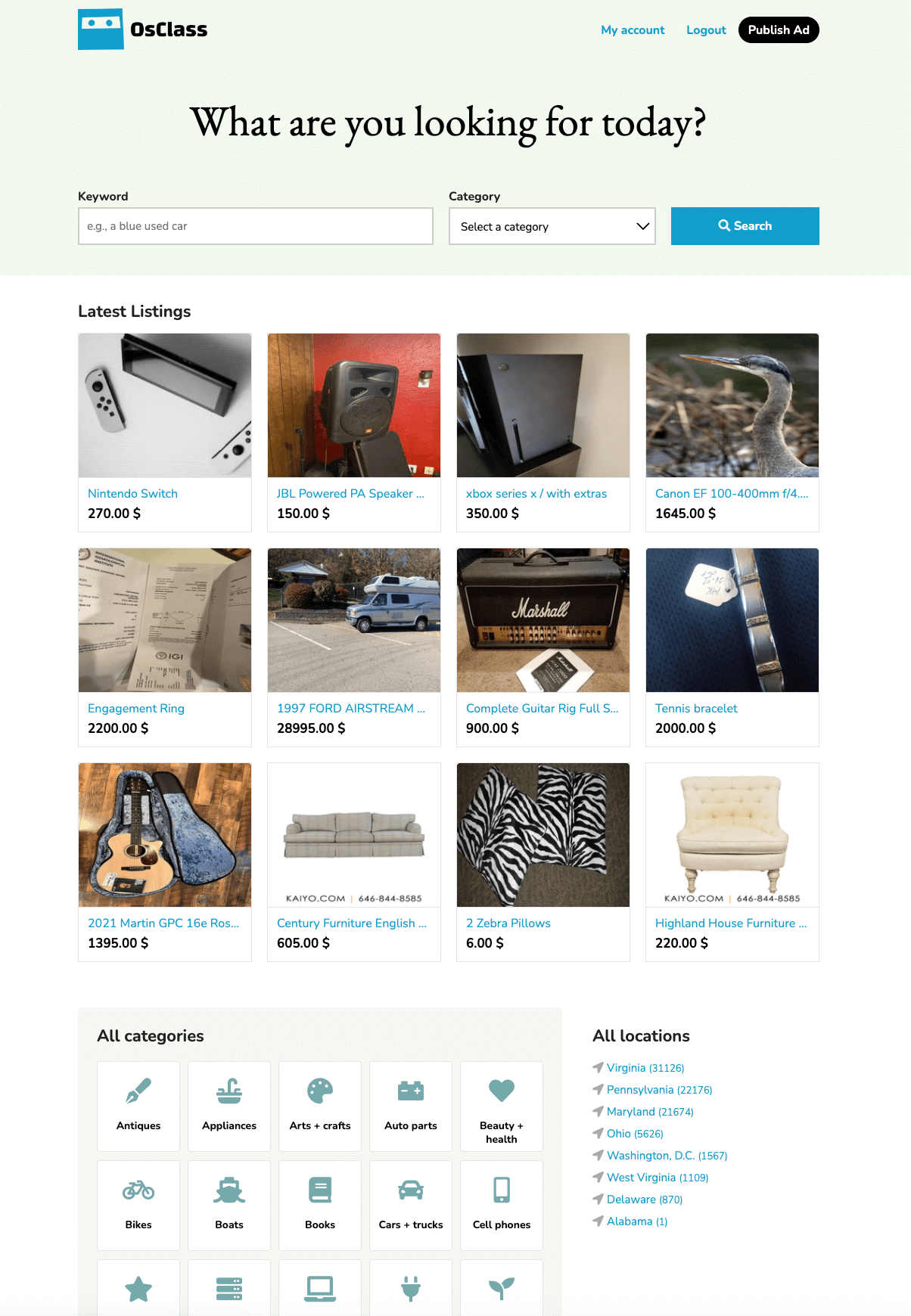
Task: Click the Publish Ad button
Action: 779,29
